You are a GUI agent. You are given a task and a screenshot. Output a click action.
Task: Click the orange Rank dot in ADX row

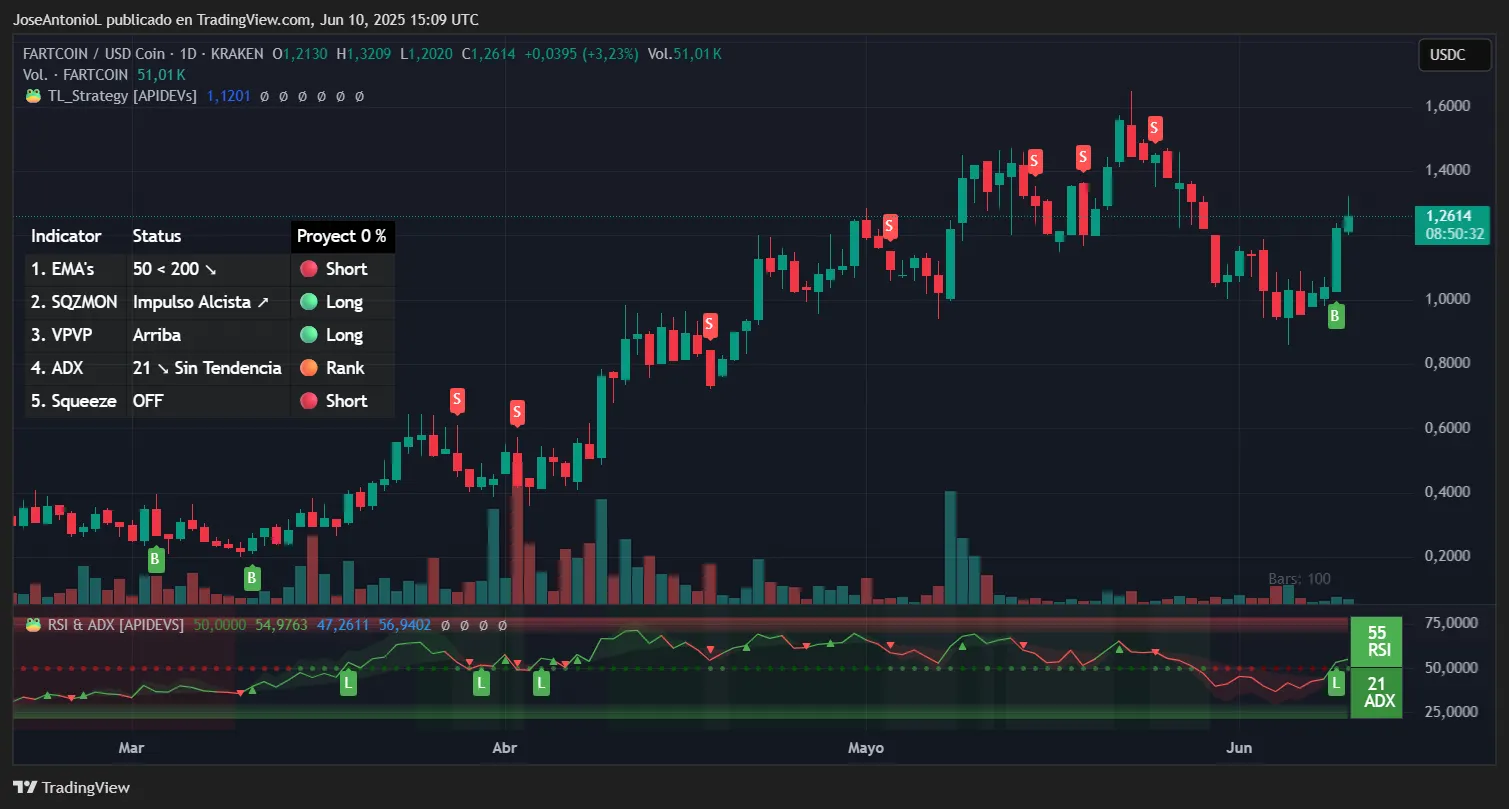pos(308,368)
